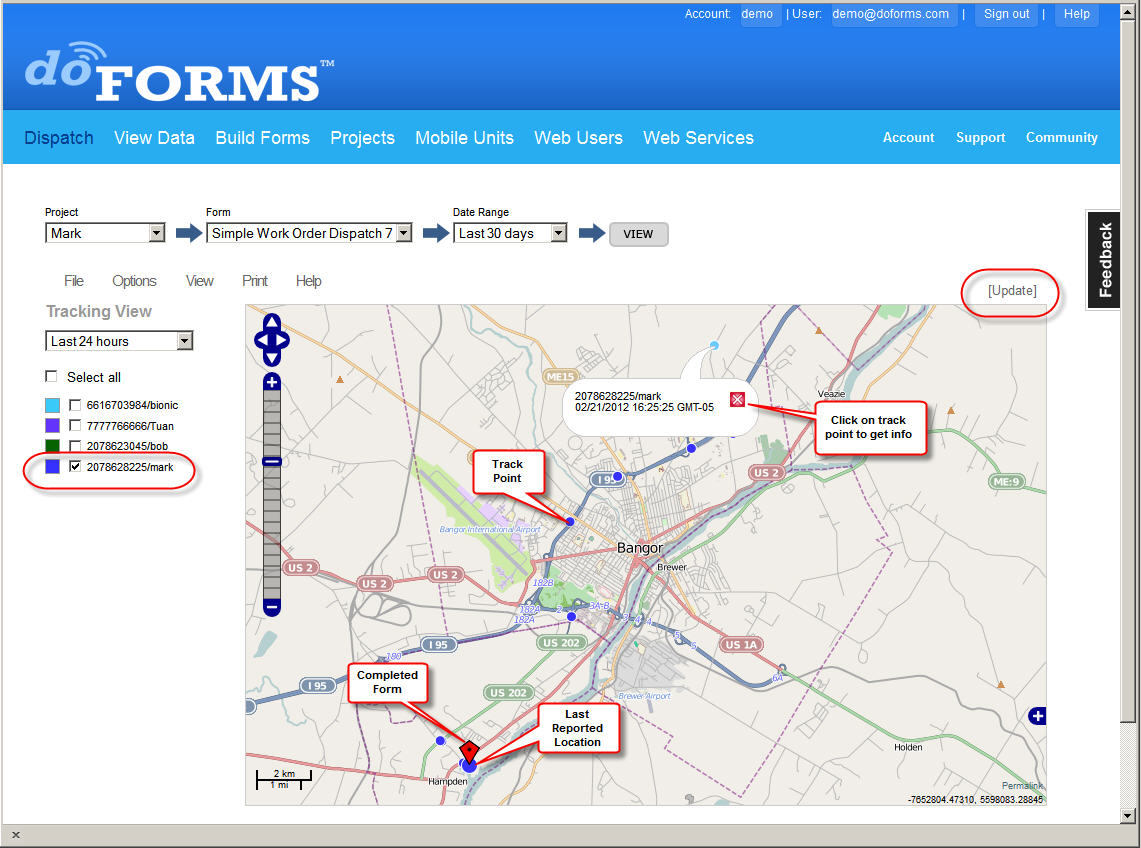Click the green bob color swatch
Screen dimensions: 1141x848
click(x=52, y=445)
